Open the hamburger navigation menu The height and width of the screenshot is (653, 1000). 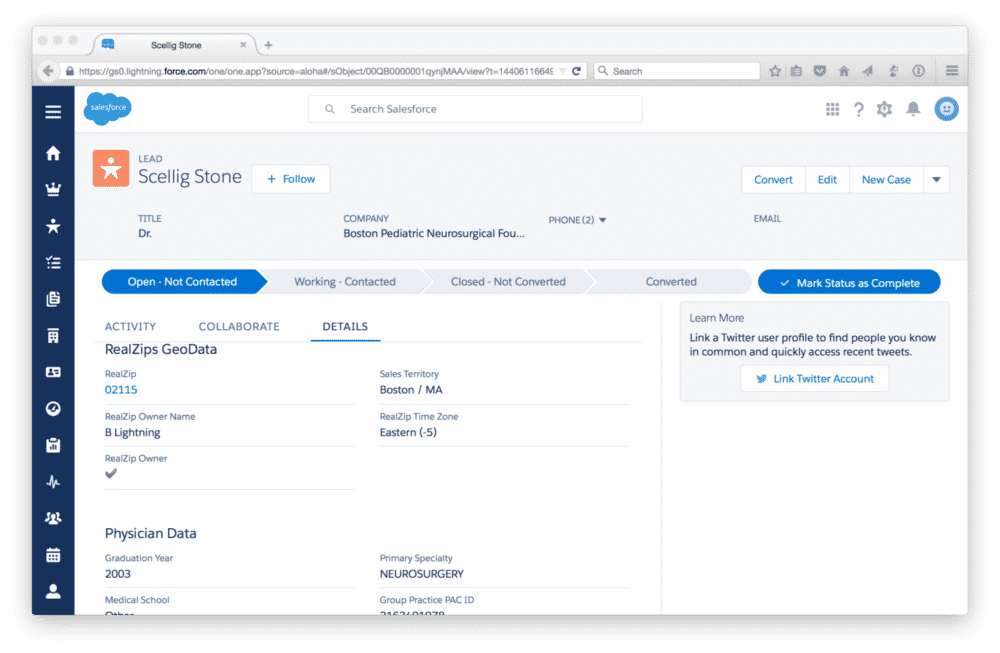click(x=53, y=111)
